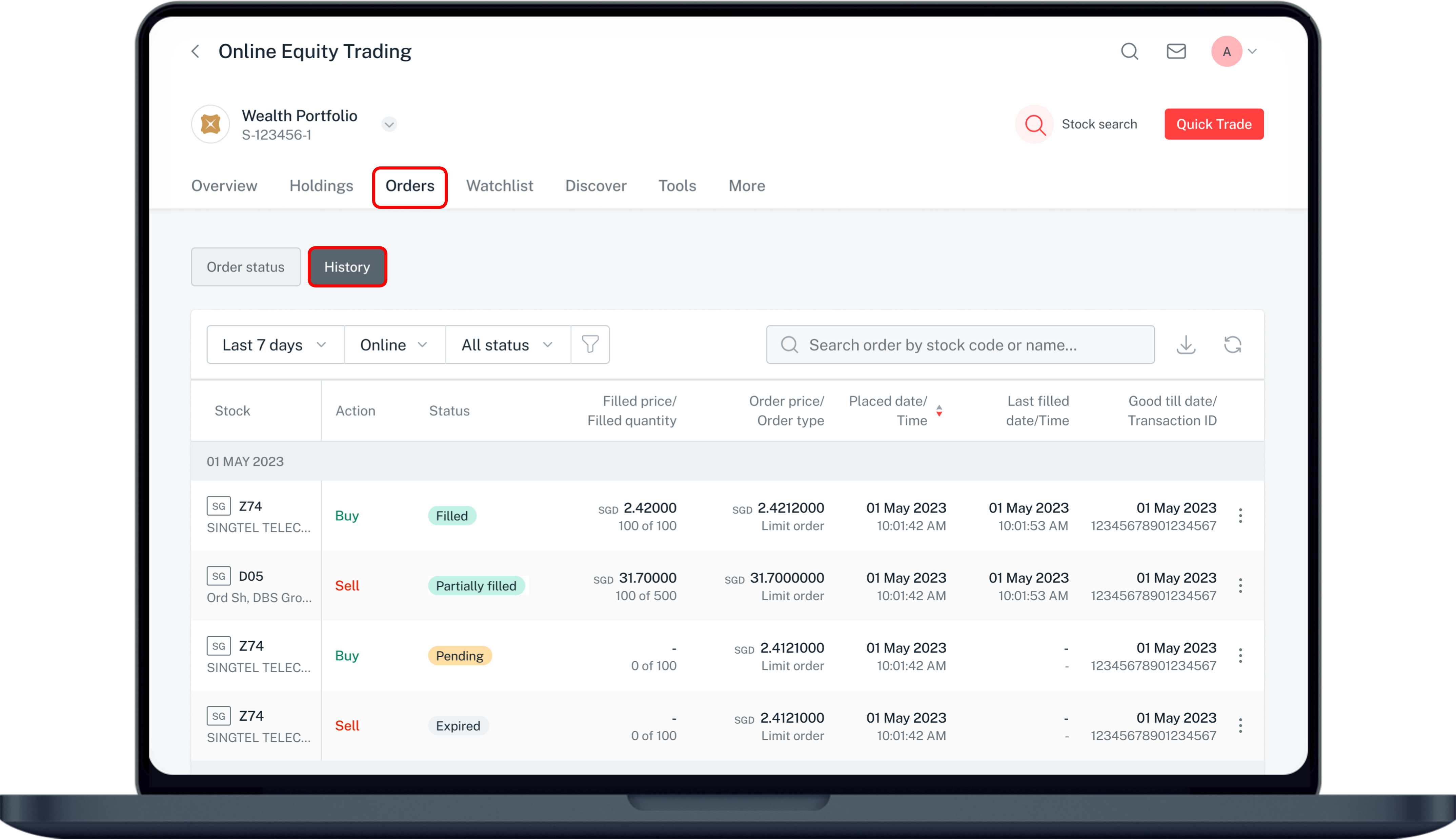Sort by the Placed date/Time column
The height and width of the screenshot is (839, 1456).
pyautogui.click(x=939, y=410)
